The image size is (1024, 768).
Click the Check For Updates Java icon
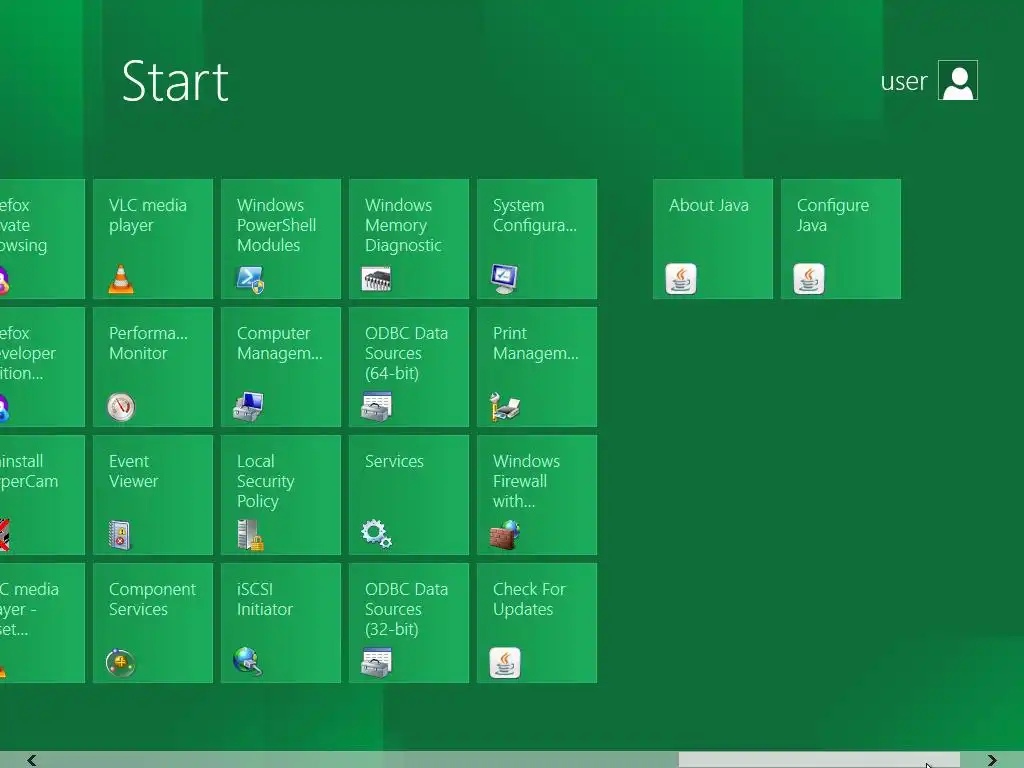(x=505, y=663)
